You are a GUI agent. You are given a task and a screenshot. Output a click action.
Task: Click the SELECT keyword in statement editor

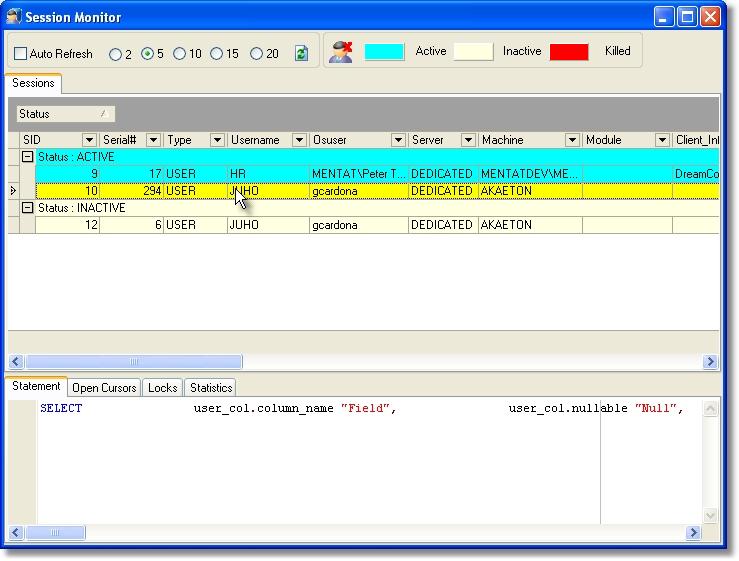click(x=61, y=408)
